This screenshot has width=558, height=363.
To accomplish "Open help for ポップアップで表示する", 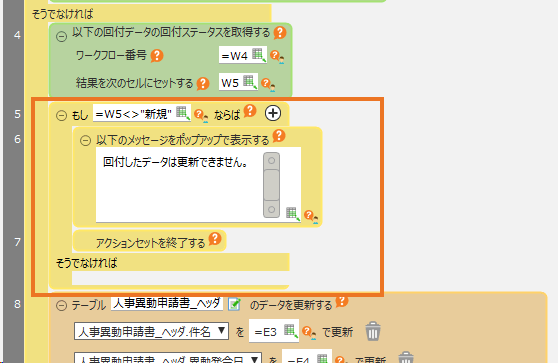I will click(x=279, y=136).
